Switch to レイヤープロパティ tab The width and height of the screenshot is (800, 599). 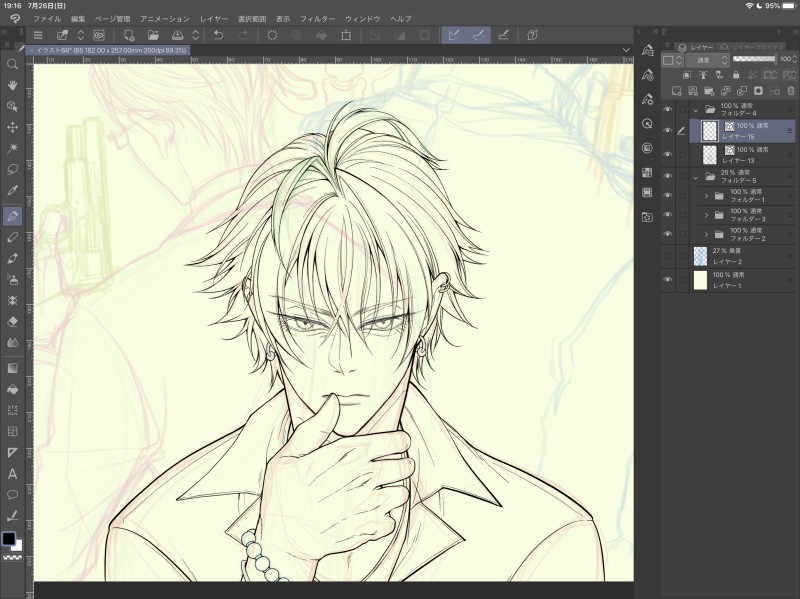pyautogui.click(x=753, y=47)
